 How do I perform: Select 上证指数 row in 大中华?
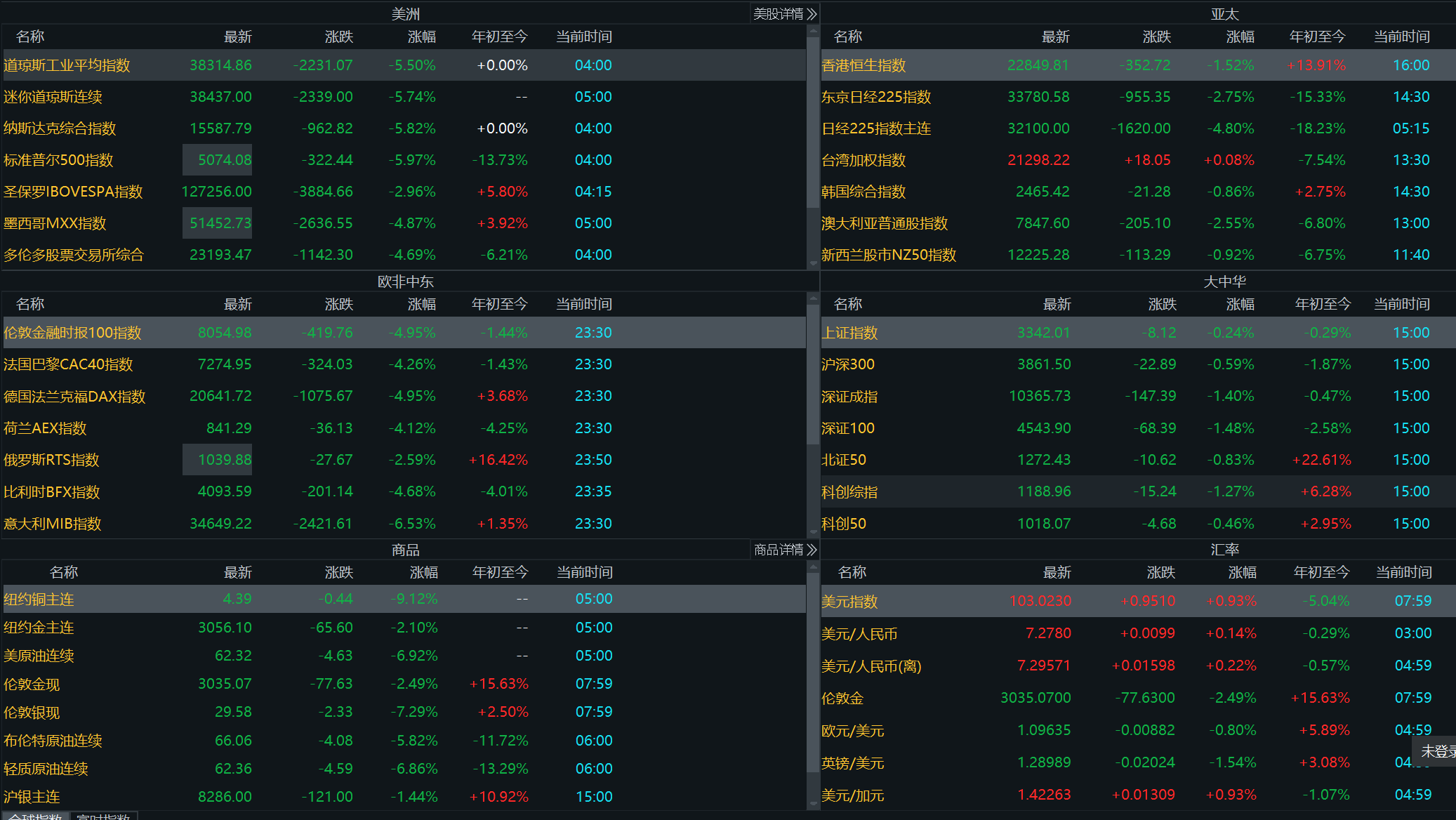(x=849, y=333)
